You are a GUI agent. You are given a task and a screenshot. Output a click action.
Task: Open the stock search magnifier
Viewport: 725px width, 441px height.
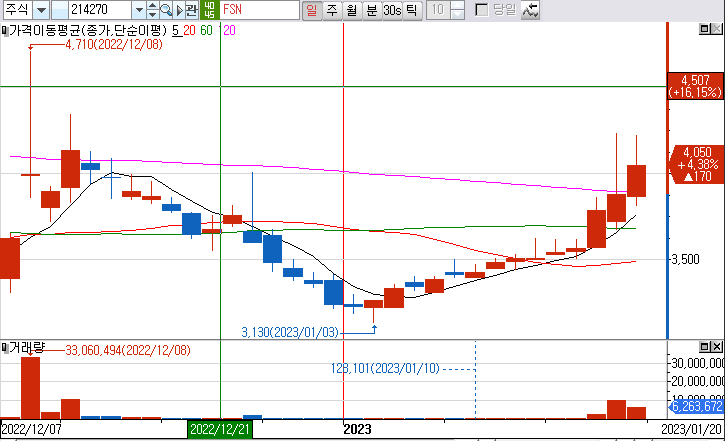[166, 10]
